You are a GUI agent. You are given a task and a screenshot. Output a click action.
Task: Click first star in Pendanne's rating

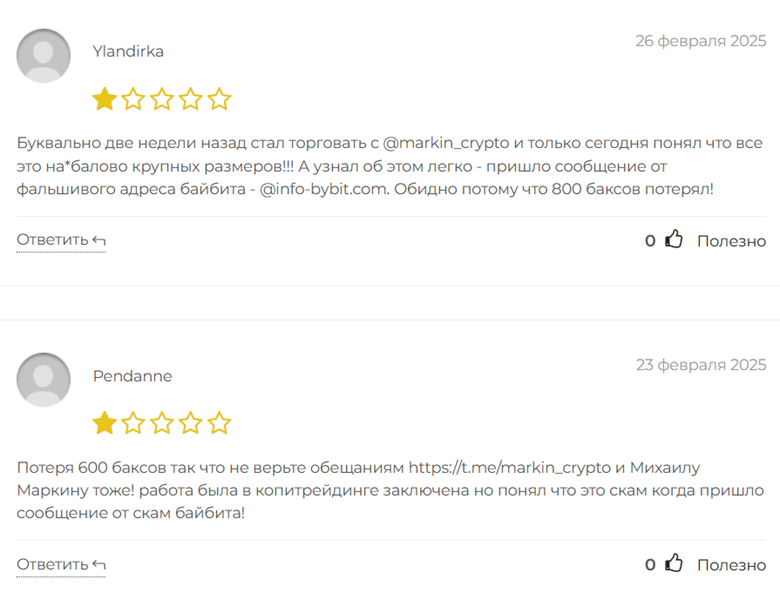(x=104, y=423)
